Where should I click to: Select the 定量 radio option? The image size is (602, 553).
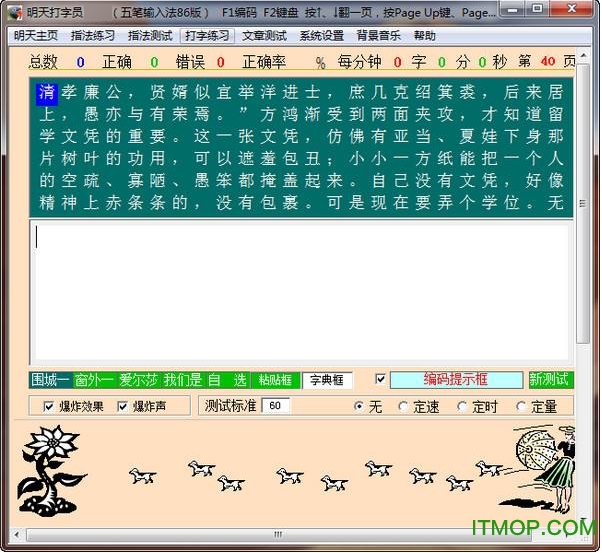pos(521,406)
